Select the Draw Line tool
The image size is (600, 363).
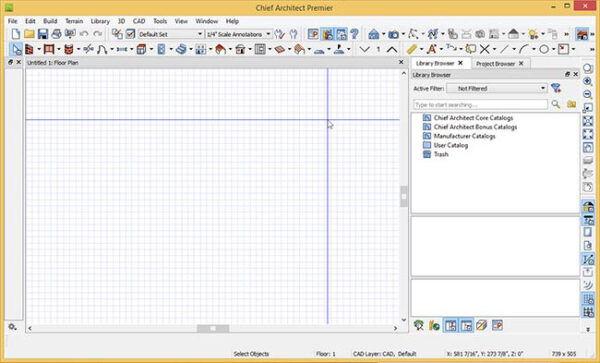504,49
